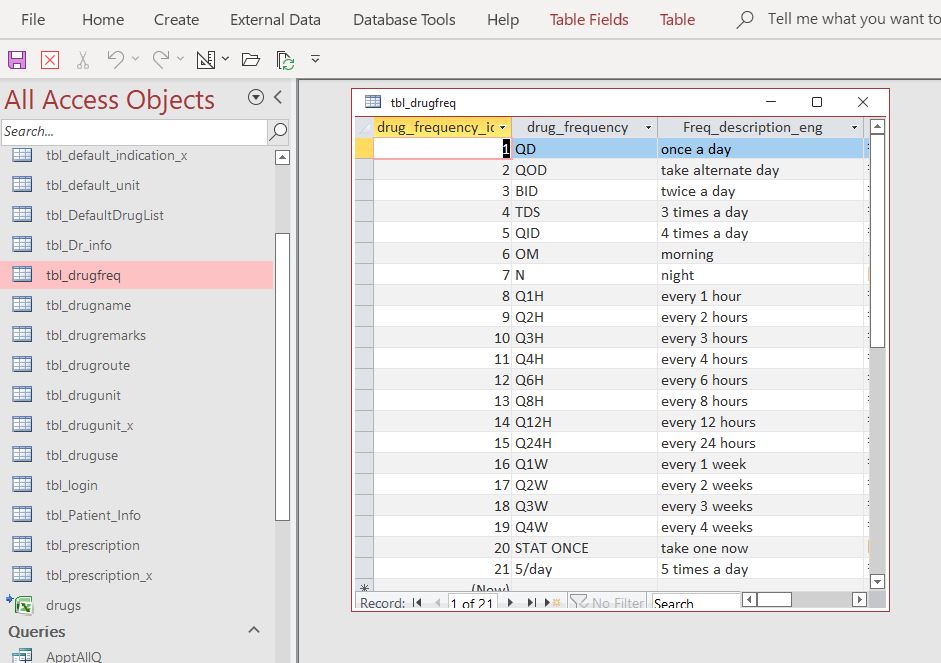941x663 pixels.
Task: Open the drug_frequency column filter dropdown
Action: pyautogui.click(x=648, y=126)
